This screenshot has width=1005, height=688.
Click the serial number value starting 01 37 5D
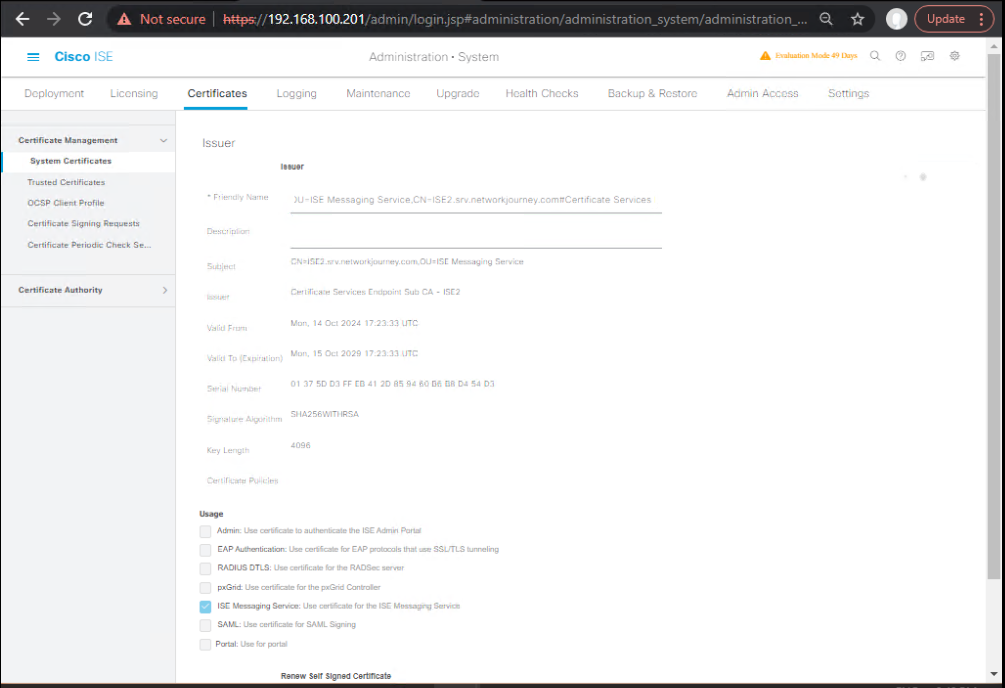point(392,384)
